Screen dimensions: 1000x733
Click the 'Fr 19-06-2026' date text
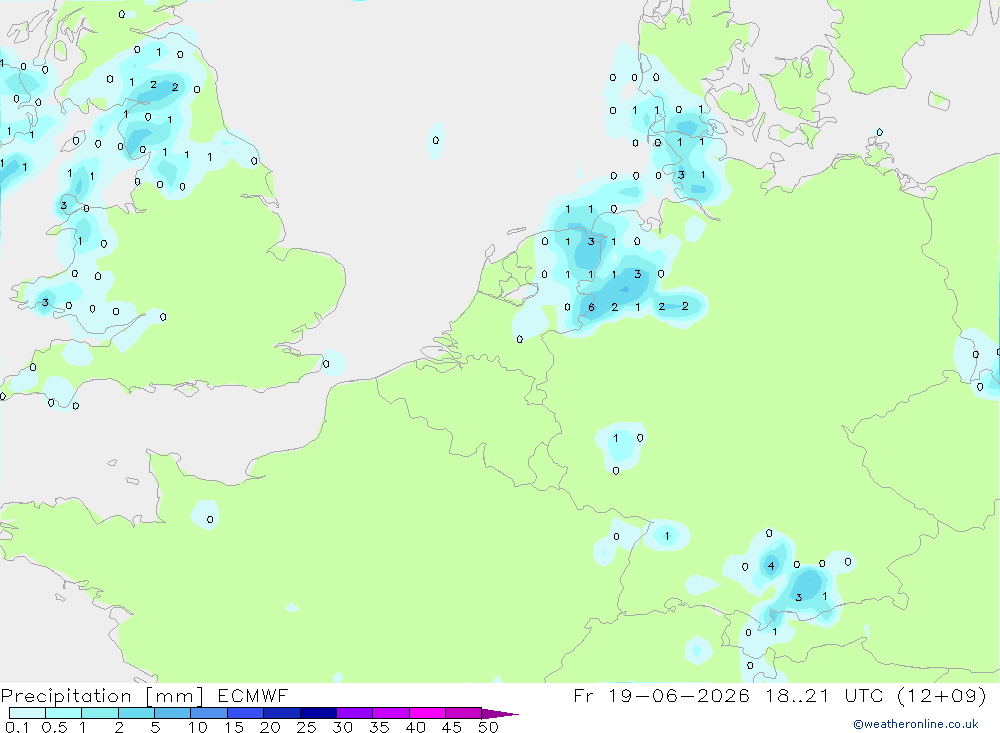[662, 696]
